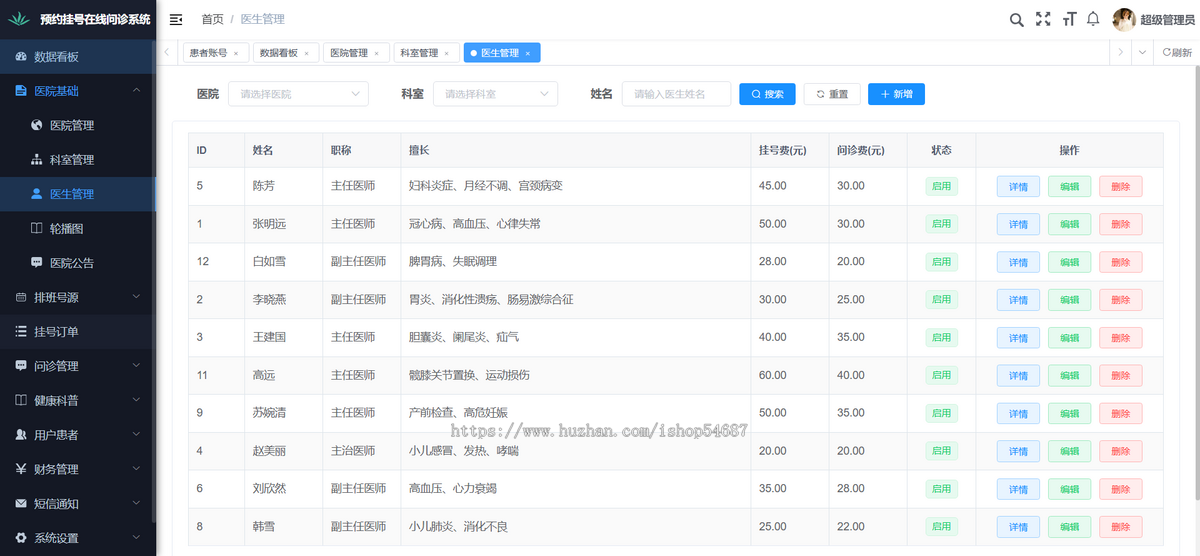Close the 医院管理 tab
1200x556 pixels.
coord(376,53)
